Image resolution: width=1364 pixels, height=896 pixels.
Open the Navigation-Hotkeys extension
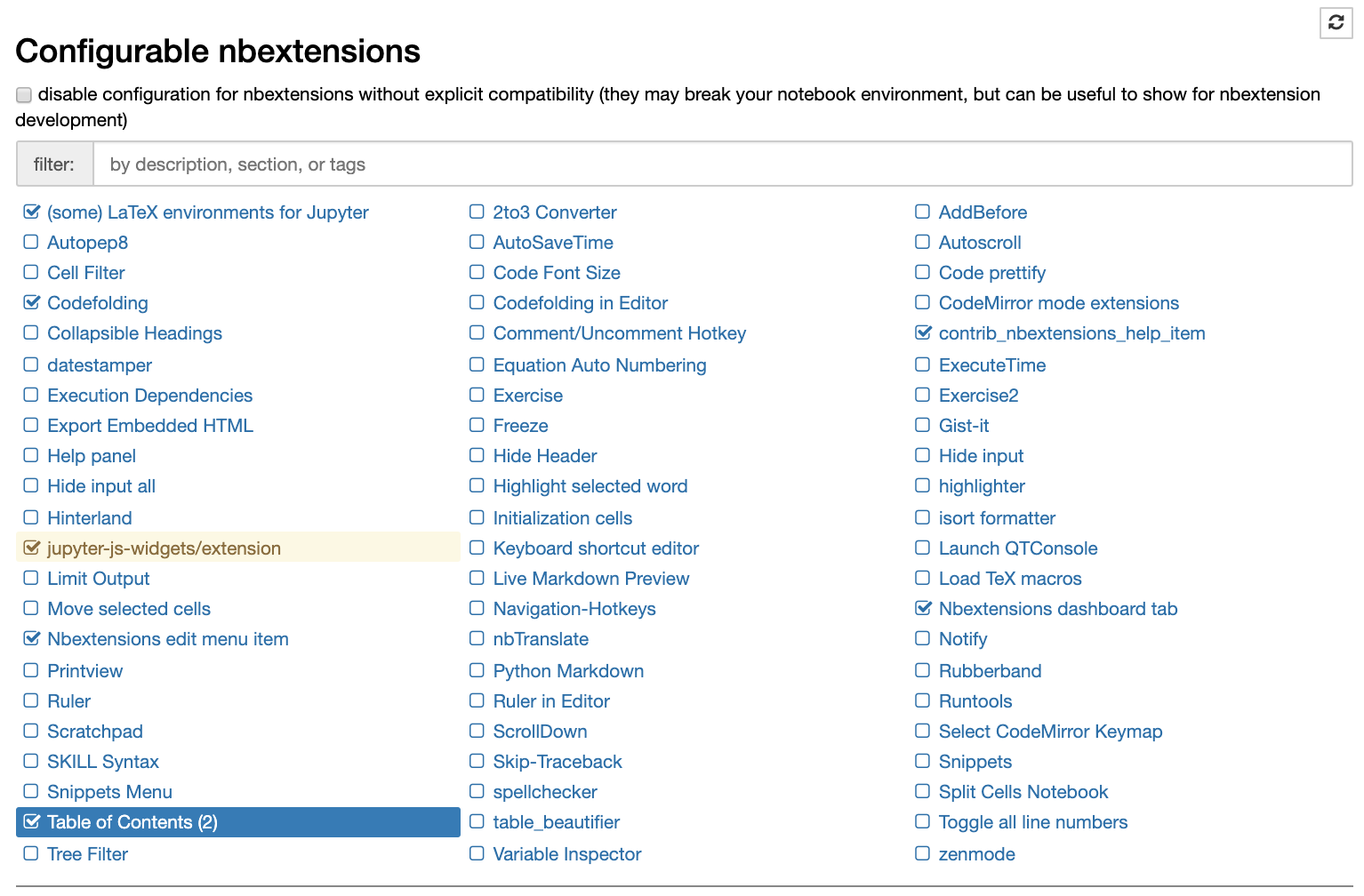pyautogui.click(x=574, y=609)
